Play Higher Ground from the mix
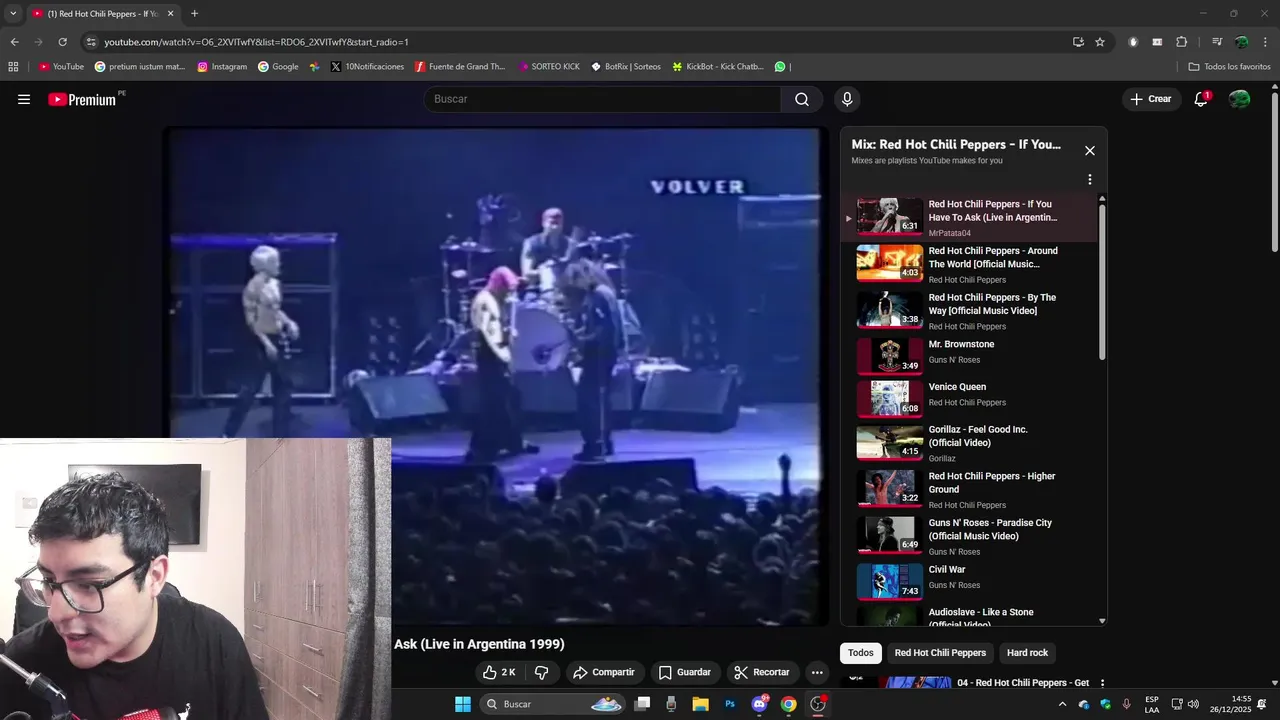Image resolution: width=1280 pixels, height=720 pixels. point(969,490)
